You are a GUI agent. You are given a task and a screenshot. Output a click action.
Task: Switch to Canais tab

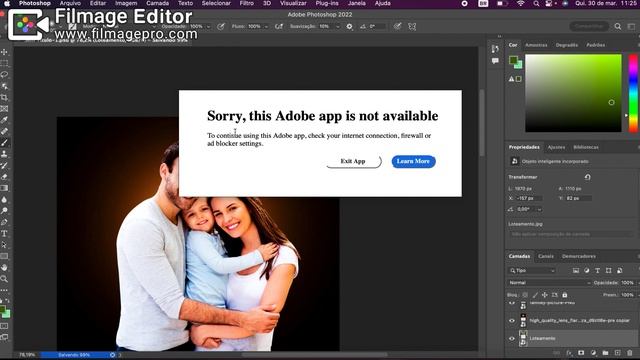546,256
